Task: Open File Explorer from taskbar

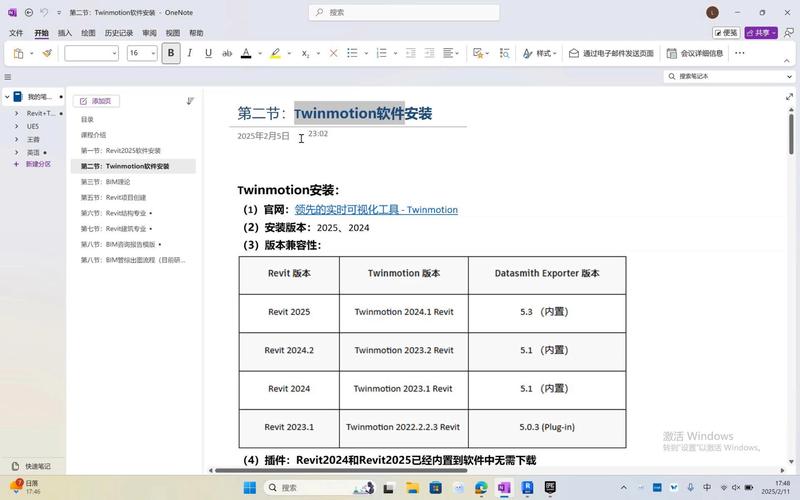Action: [412, 488]
